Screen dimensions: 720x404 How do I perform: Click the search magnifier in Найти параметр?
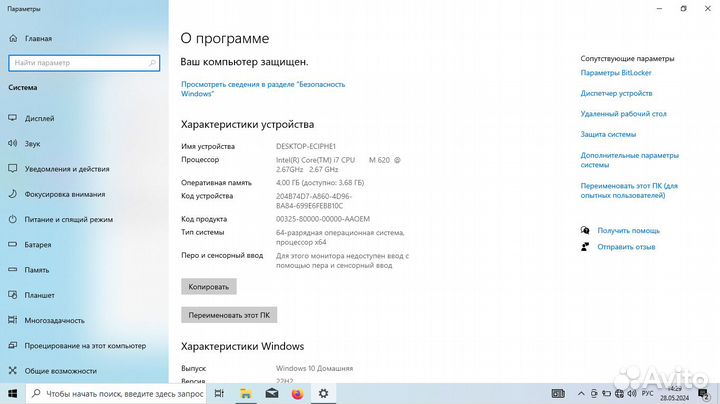152,63
